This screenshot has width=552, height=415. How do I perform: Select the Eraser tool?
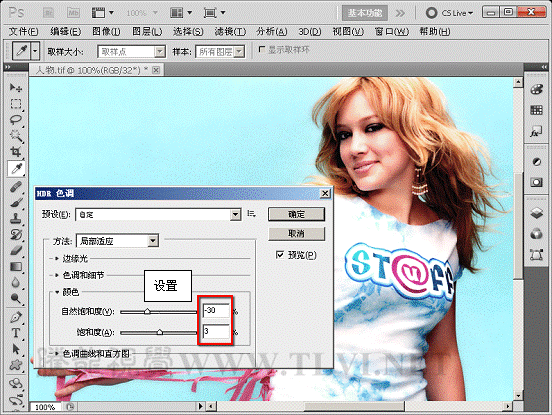click(16, 251)
